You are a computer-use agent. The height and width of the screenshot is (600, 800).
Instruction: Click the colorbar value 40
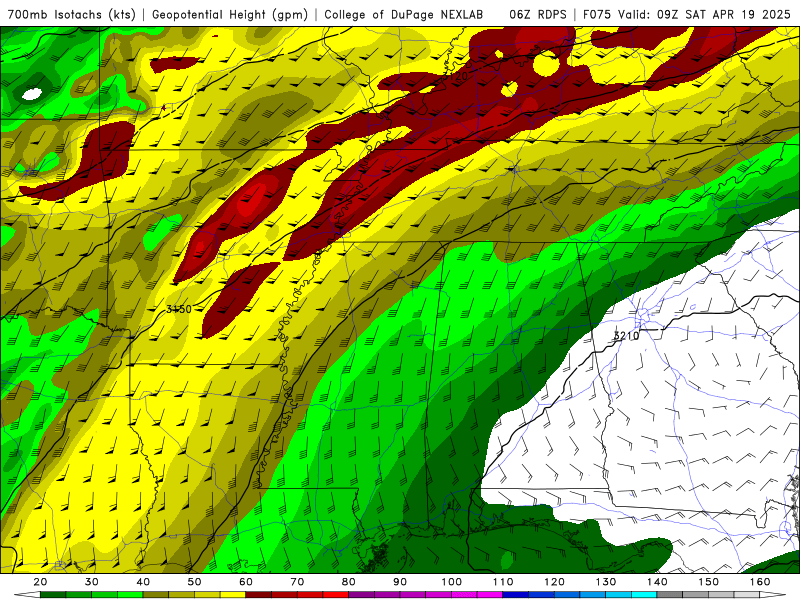[x=143, y=582]
